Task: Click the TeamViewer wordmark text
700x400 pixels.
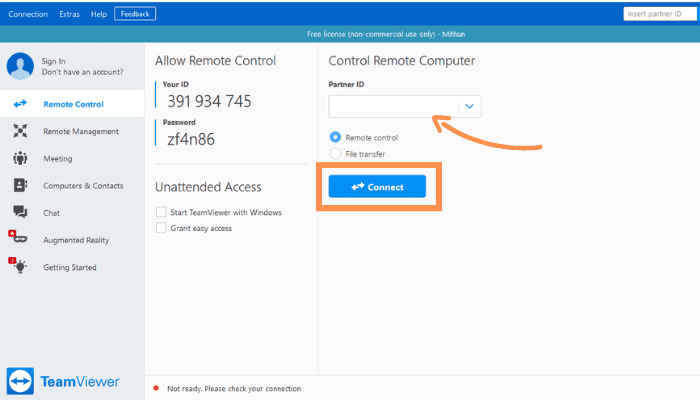Action: point(80,382)
